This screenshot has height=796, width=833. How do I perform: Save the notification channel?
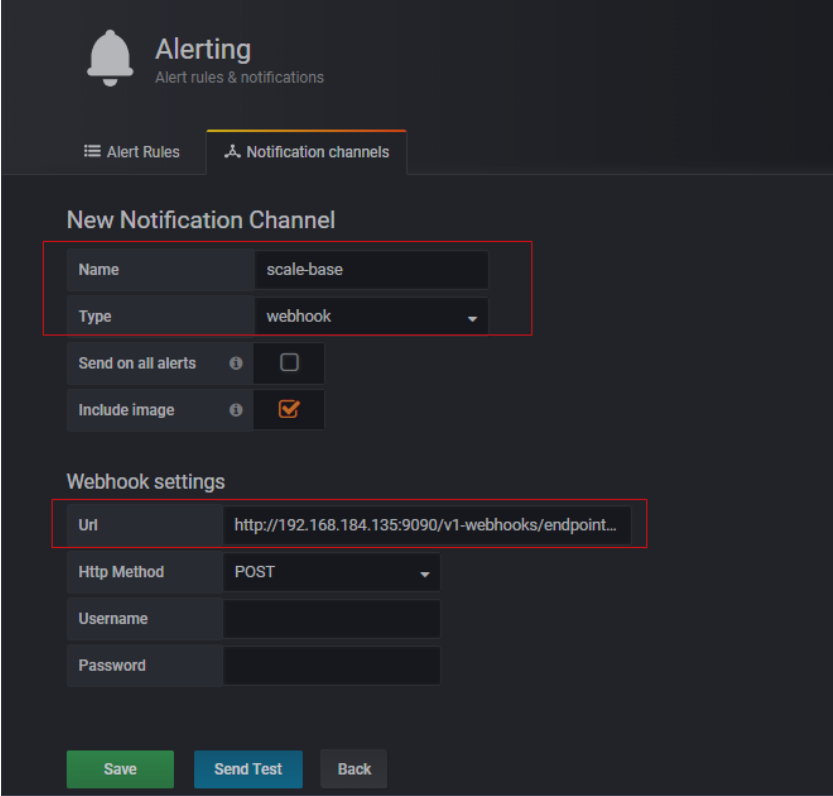[x=120, y=769]
